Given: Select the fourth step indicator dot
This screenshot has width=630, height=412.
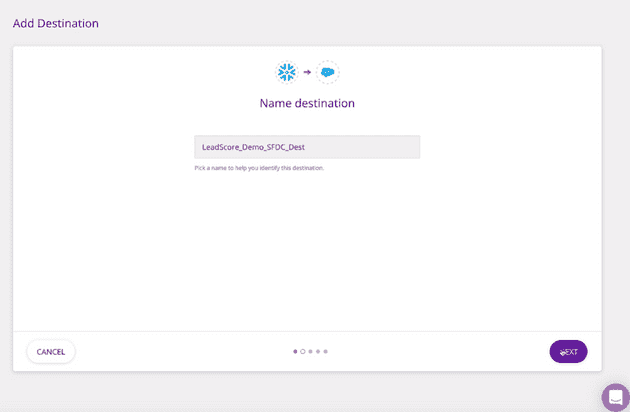Looking at the screenshot, I should [318, 351].
